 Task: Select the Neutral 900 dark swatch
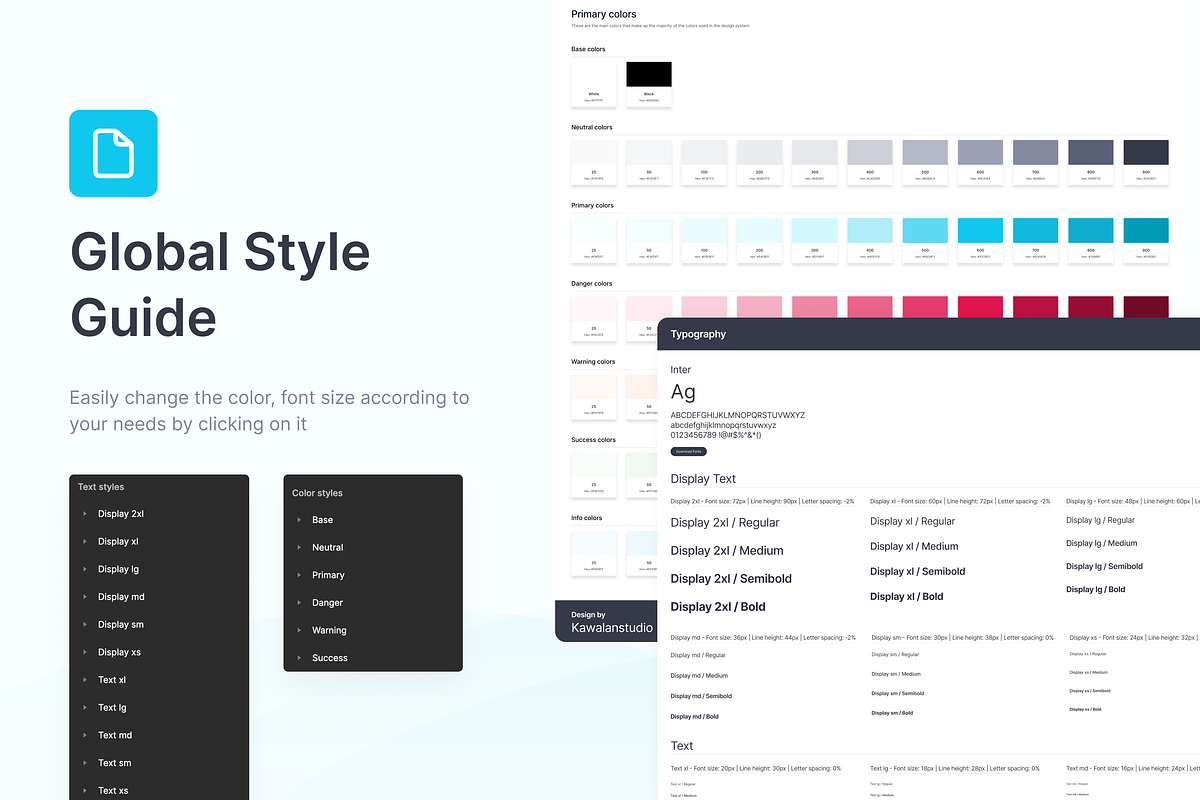click(x=1146, y=153)
